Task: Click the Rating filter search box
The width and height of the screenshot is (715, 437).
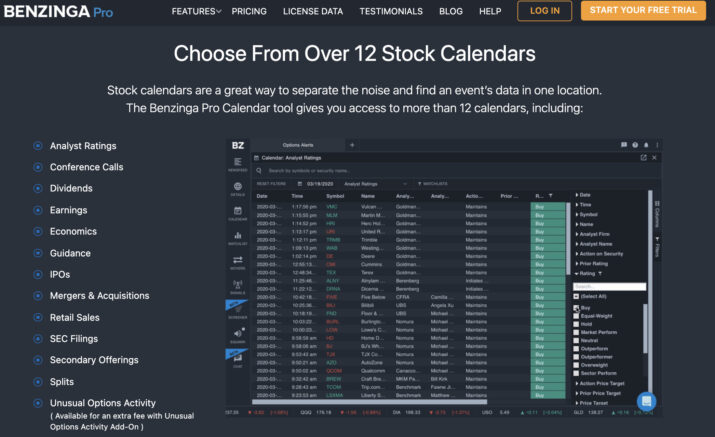Action: [x=609, y=286]
